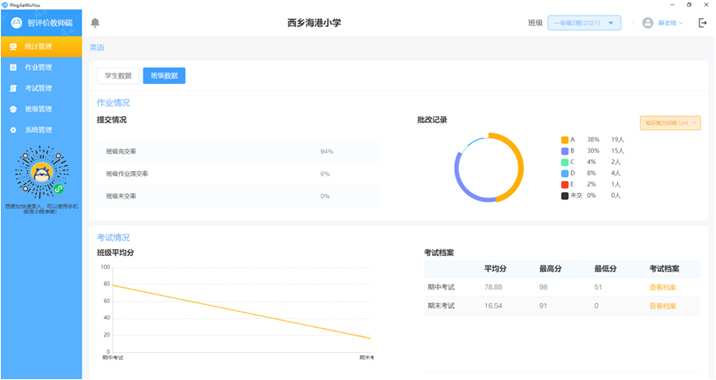Click the 平均分 column header
Viewport: 716px width, 380px height.
[495, 269]
